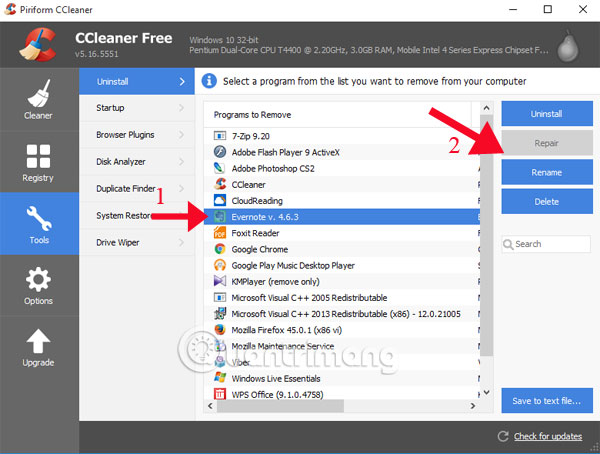Click the CCleaner list entry icon
Viewport: 600px width, 454px height.
220,184
